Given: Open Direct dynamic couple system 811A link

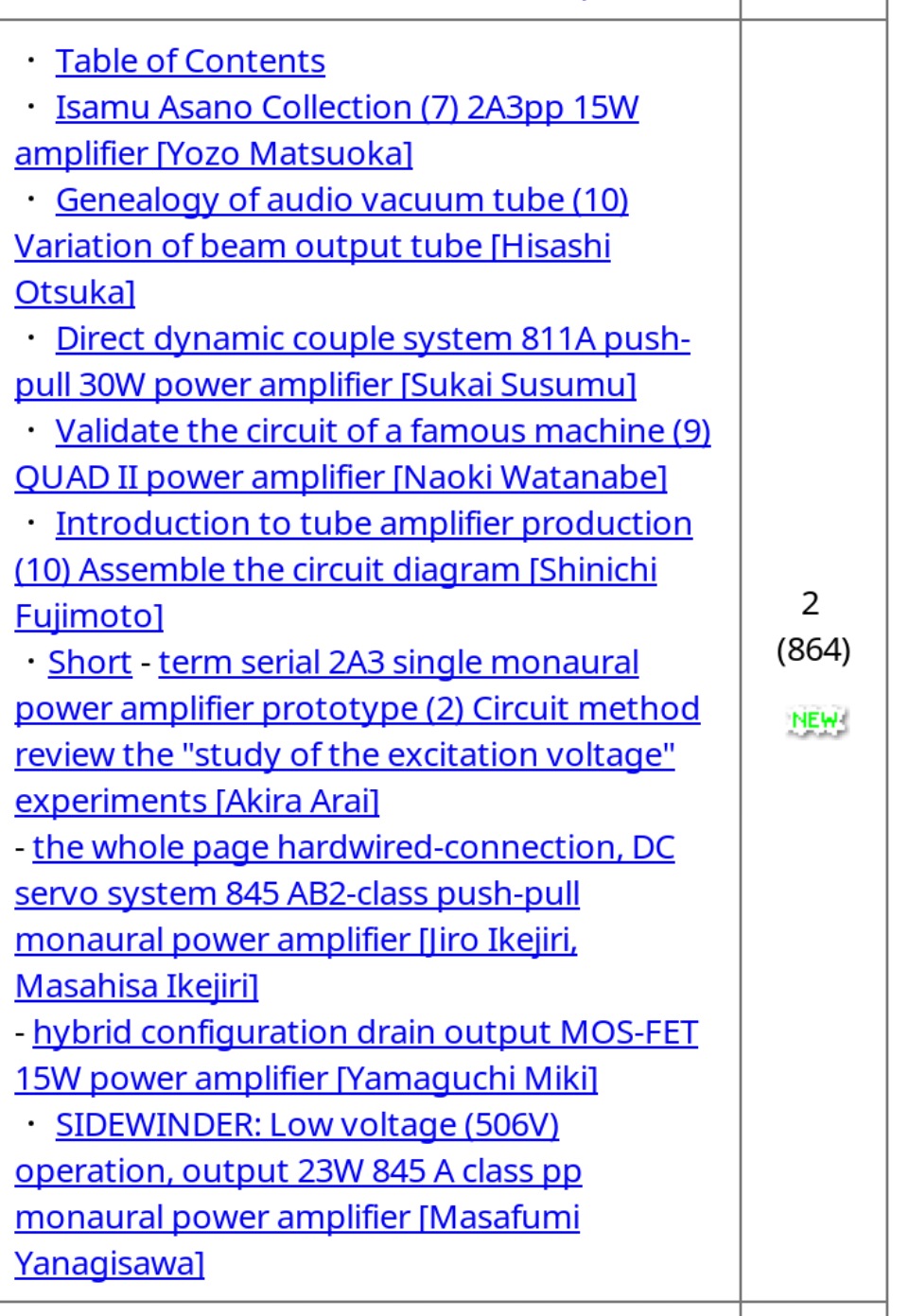Looking at the screenshot, I should 373,339.
